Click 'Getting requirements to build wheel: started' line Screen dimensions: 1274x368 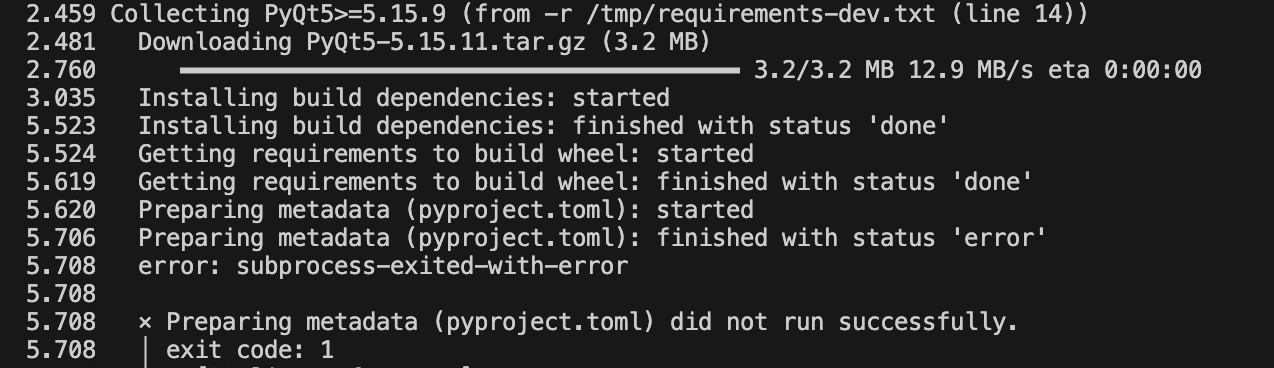pyautogui.click(x=446, y=154)
